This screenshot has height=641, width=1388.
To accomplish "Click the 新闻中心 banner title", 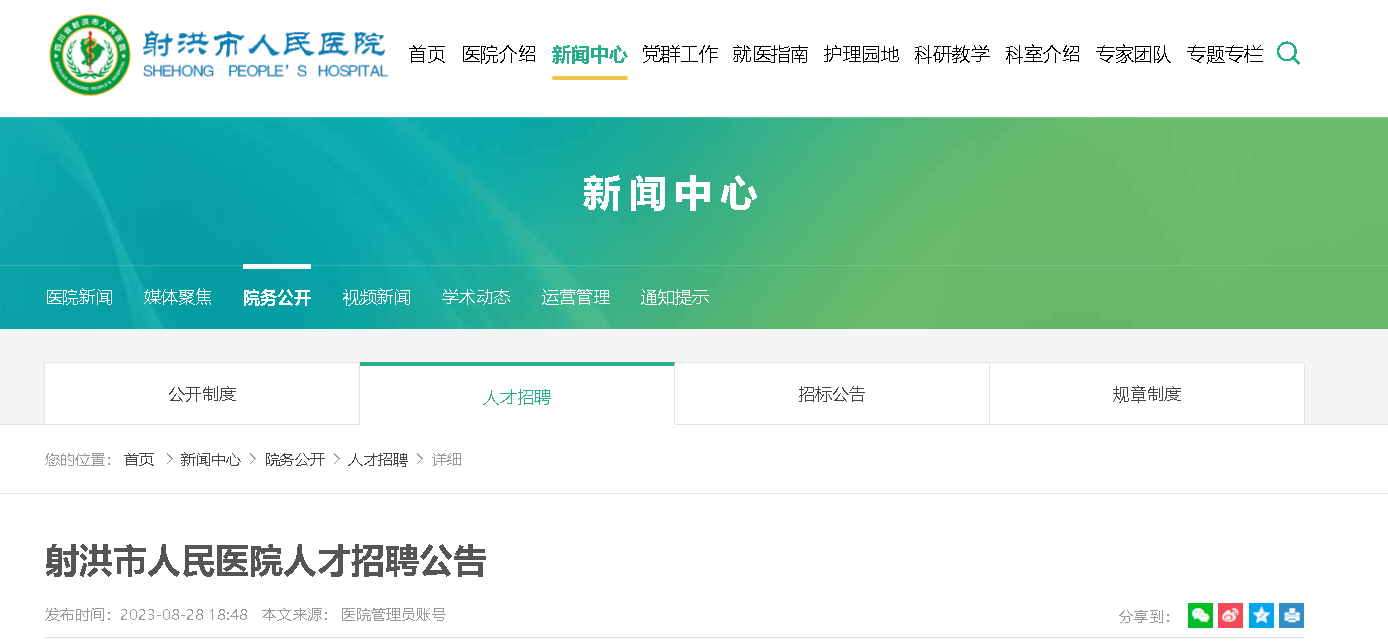I will 670,194.
